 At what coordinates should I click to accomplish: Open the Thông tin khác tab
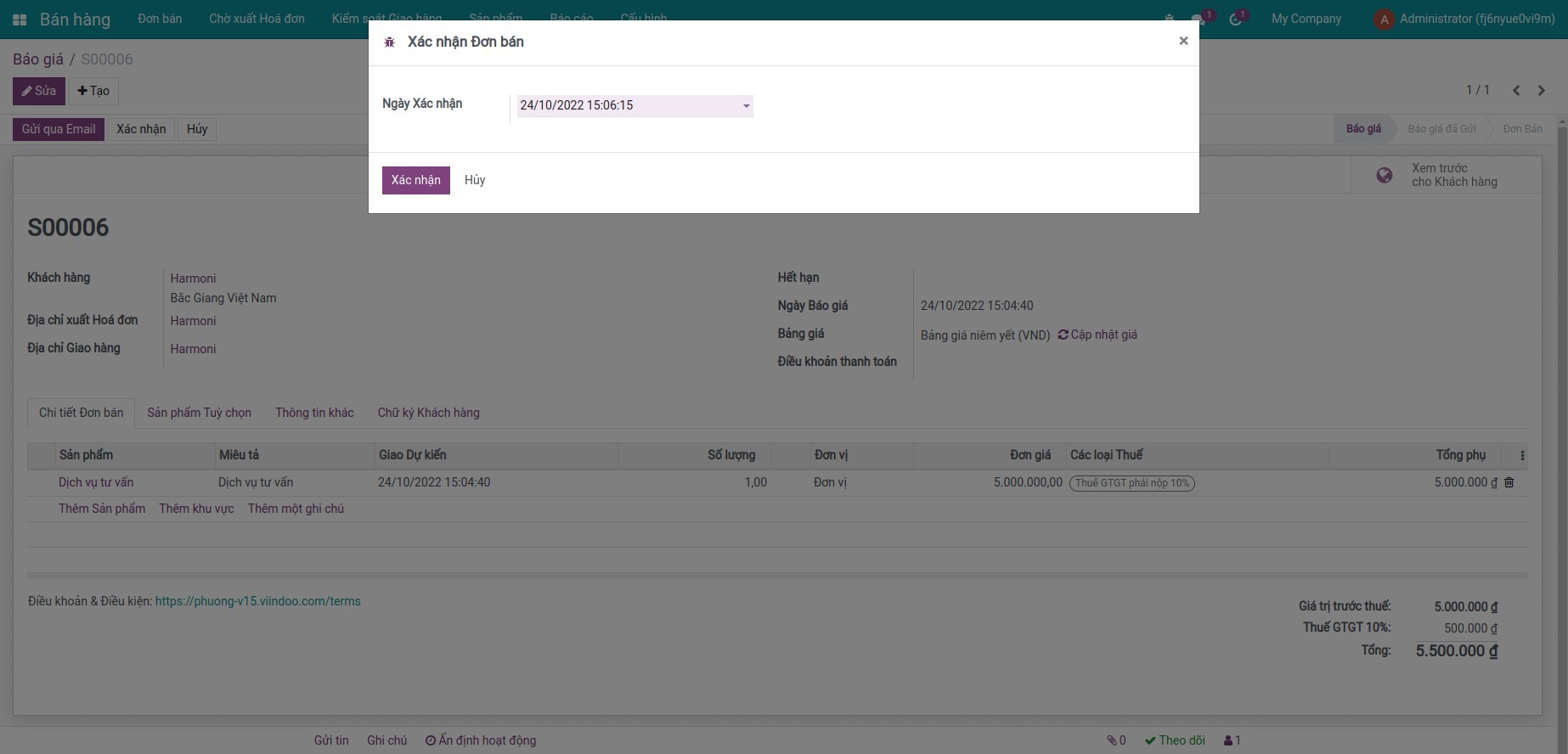(314, 413)
